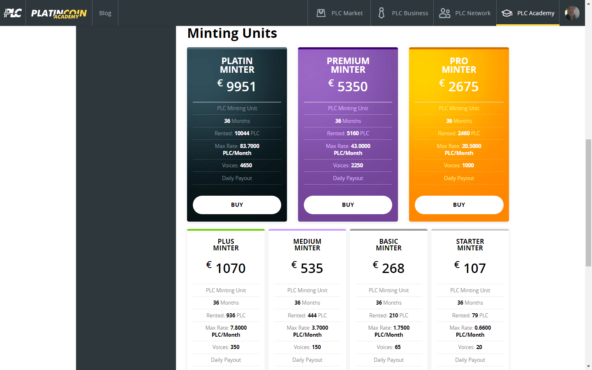The width and height of the screenshot is (592, 370).
Task: Click the PRO MINTER card title
Action: 459,65
